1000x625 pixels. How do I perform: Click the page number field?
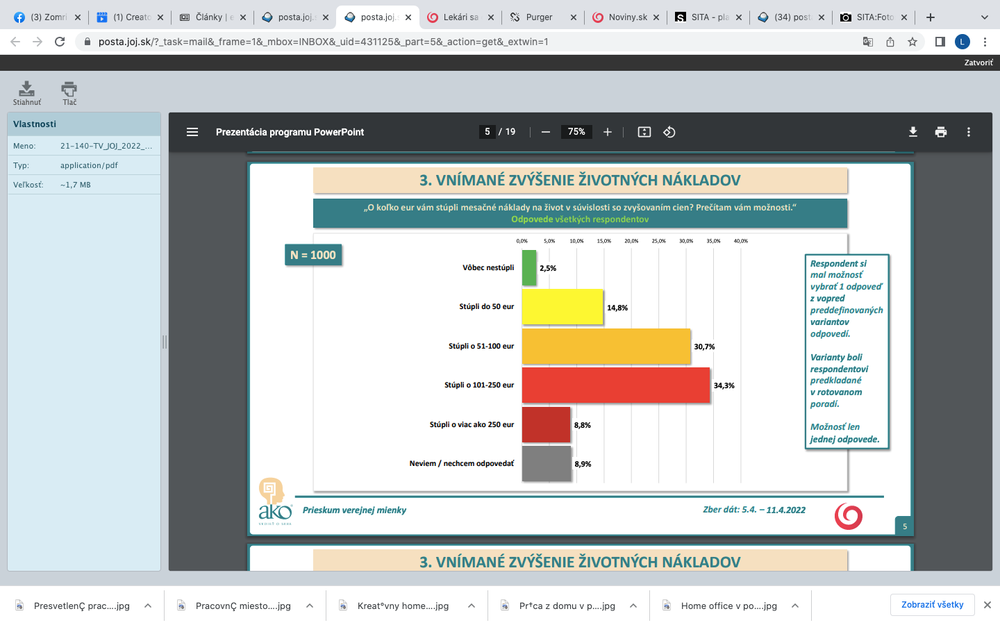click(488, 132)
